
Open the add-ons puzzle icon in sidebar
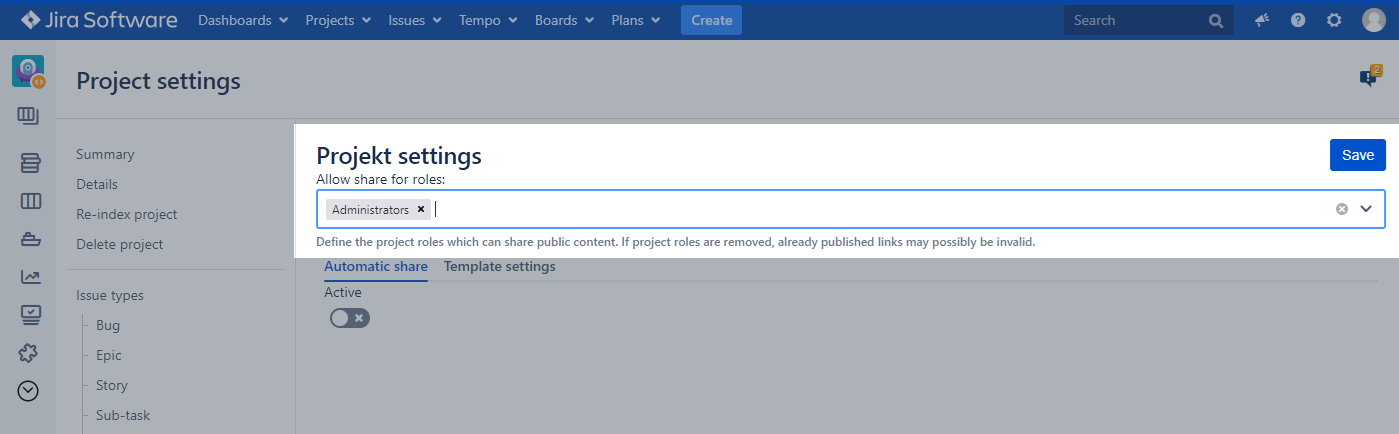pos(30,353)
